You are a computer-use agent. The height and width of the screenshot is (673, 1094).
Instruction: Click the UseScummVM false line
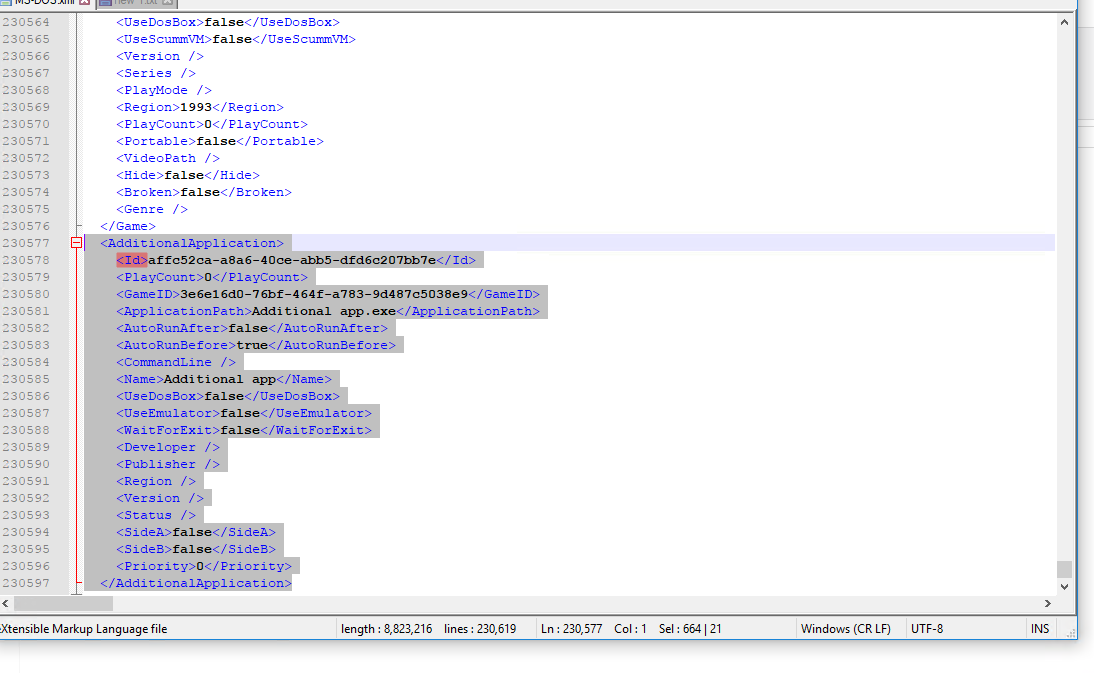tap(236, 39)
